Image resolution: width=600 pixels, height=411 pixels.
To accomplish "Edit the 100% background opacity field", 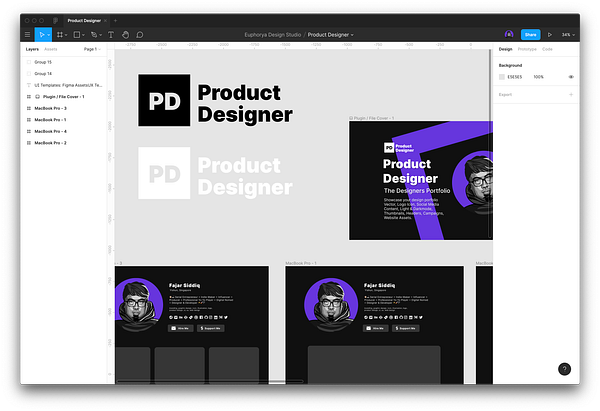I will coord(538,77).
